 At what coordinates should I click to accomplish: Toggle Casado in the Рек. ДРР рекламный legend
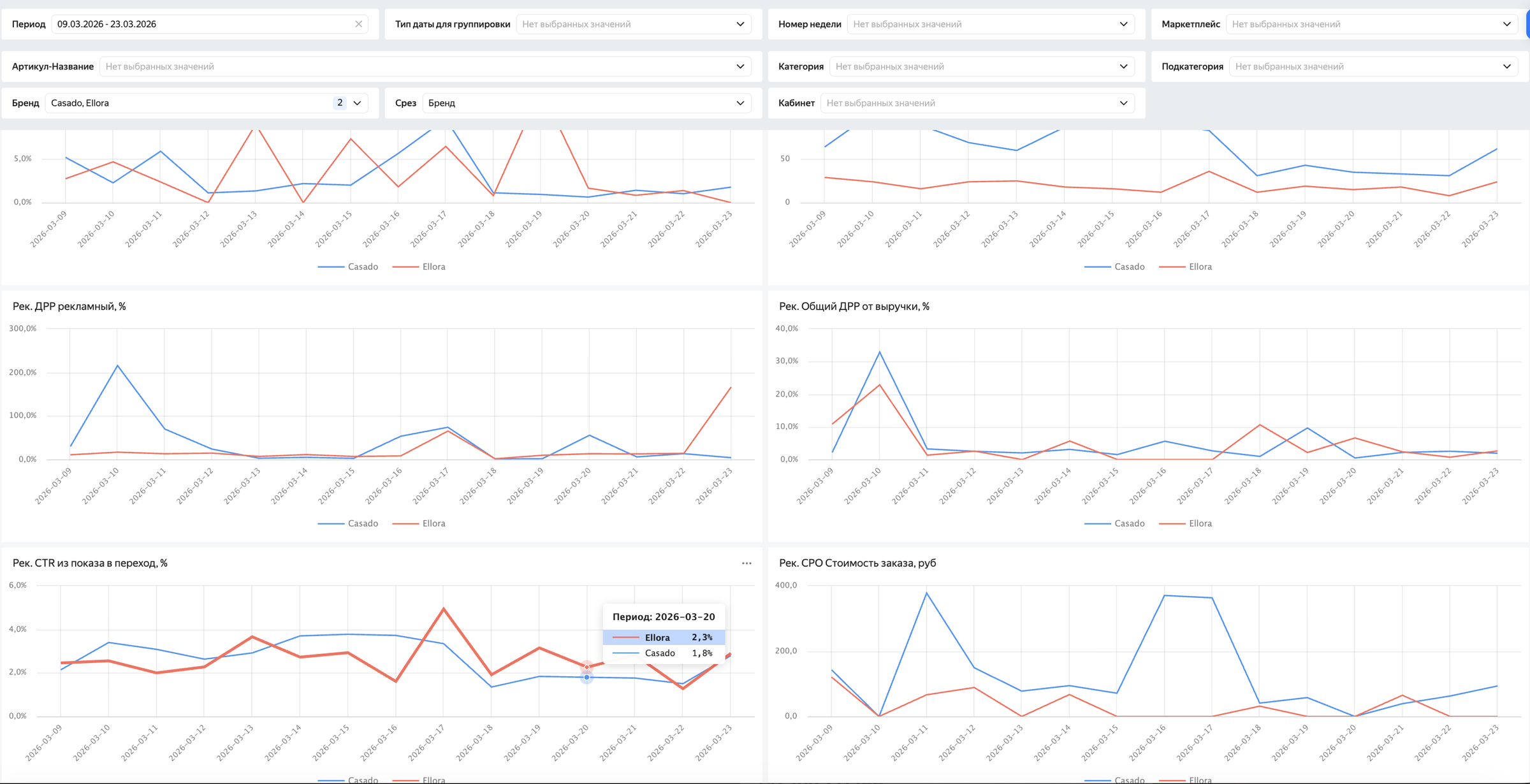tap(348, 523)
